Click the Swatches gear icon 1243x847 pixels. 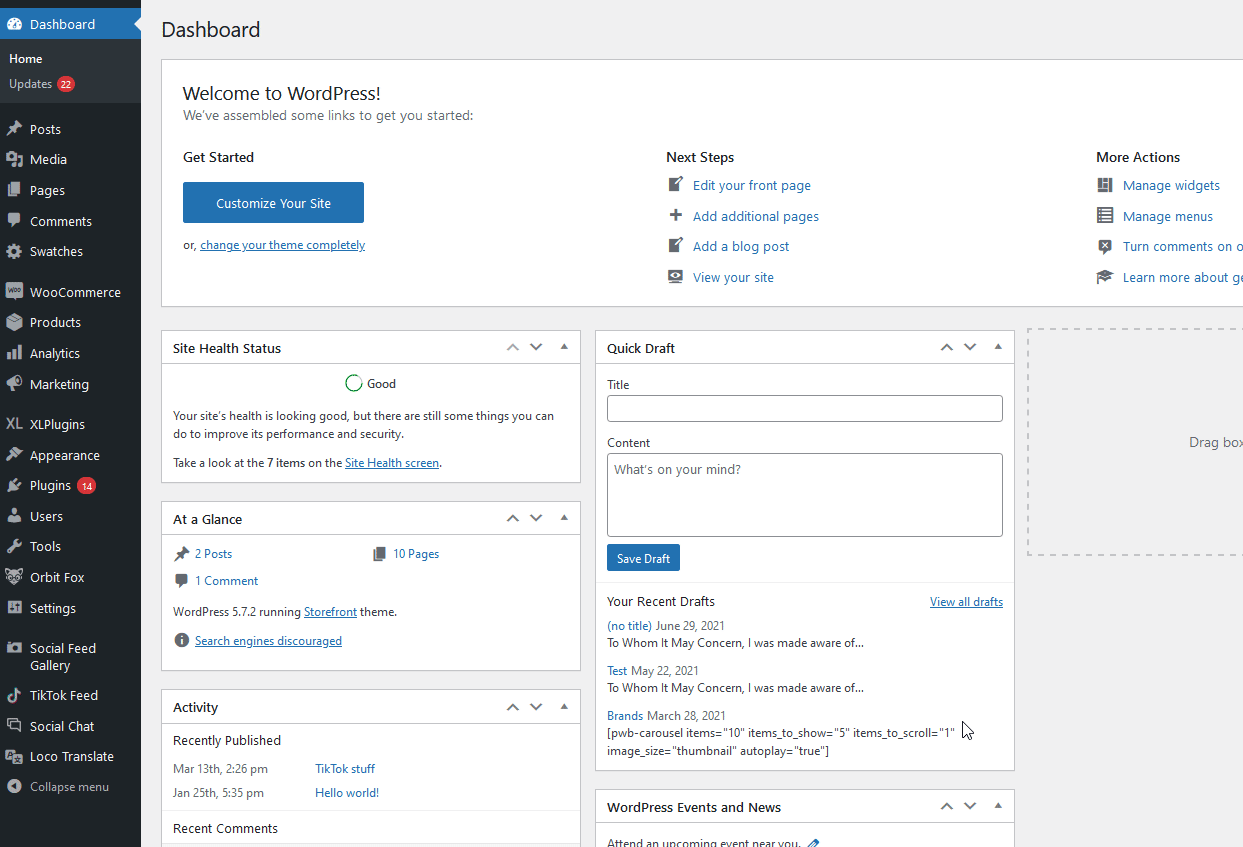coord(14,251)
